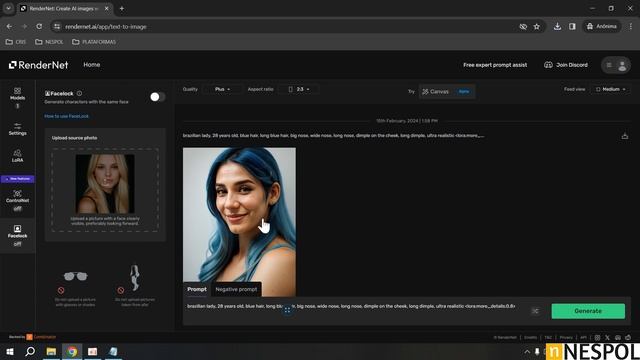
Task: Click Join Discord link
Action: 566,65
